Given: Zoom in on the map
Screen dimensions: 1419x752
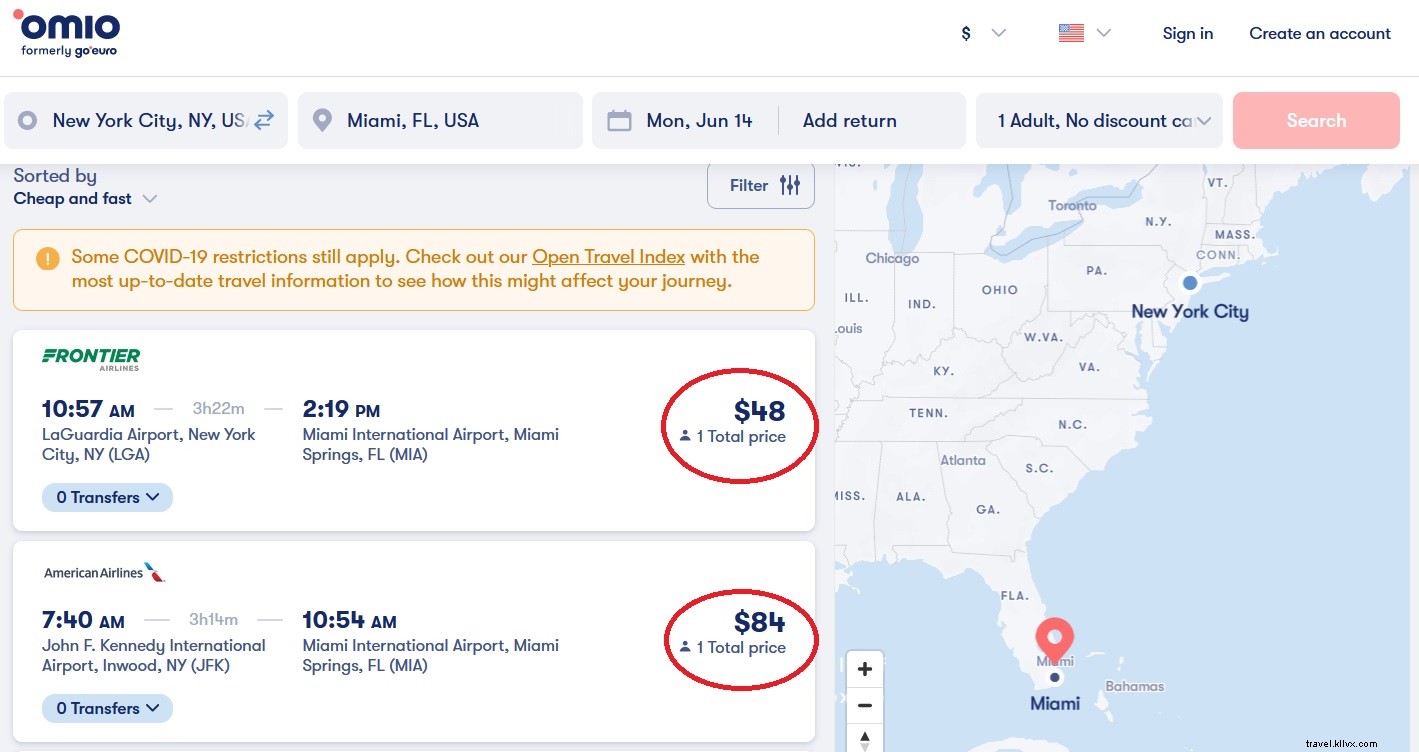Looking at the screenshot, I should 864,668.
